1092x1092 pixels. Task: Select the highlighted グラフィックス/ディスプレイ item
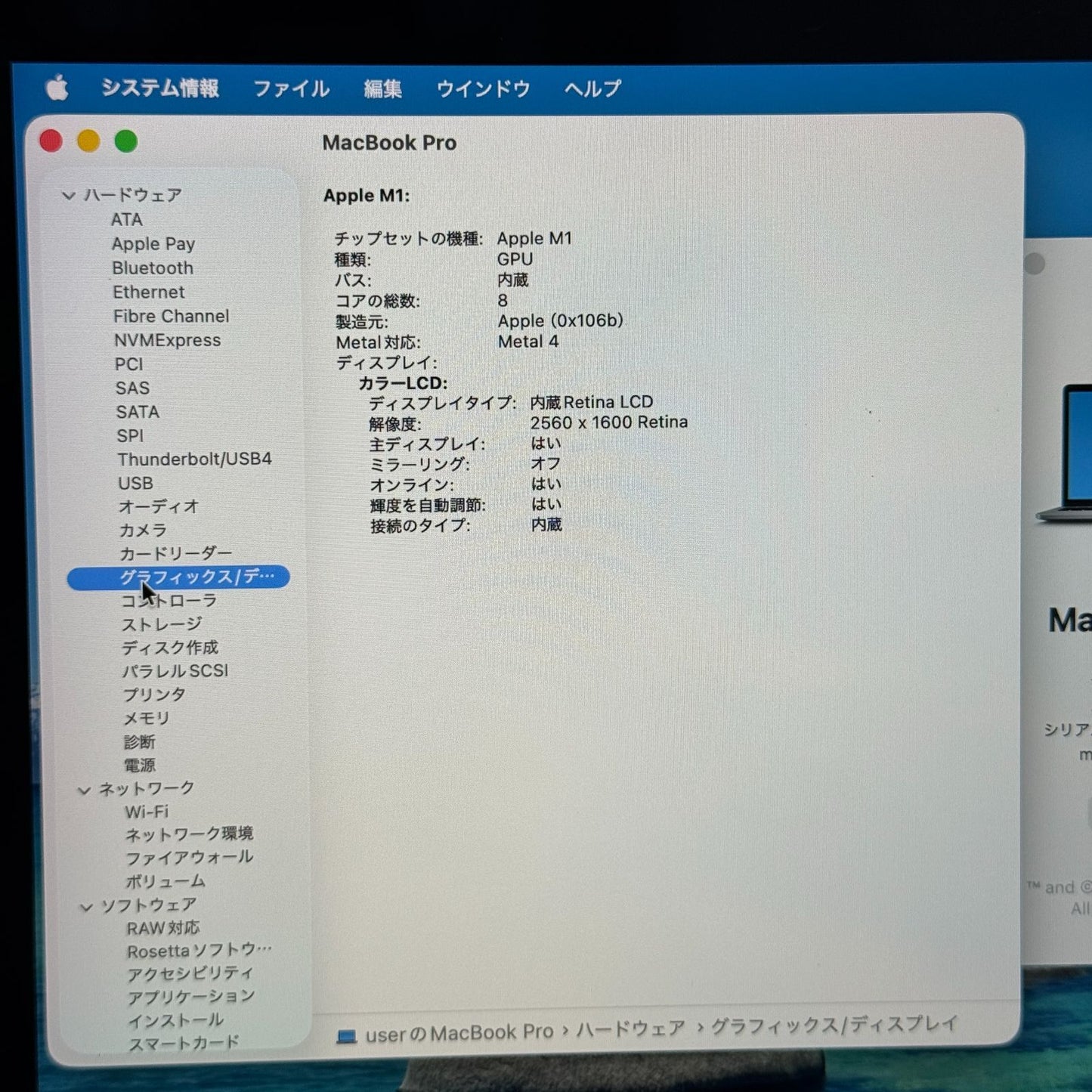[x=178, y=577]
